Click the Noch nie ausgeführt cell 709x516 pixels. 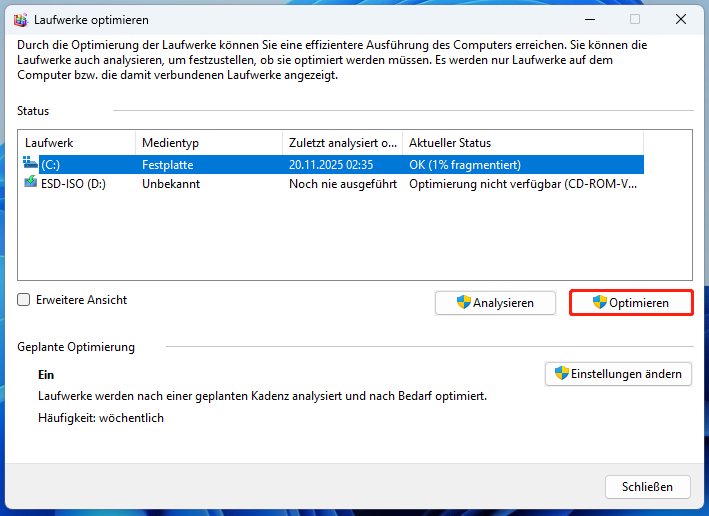pyautogui.click(x=343, y=184)
